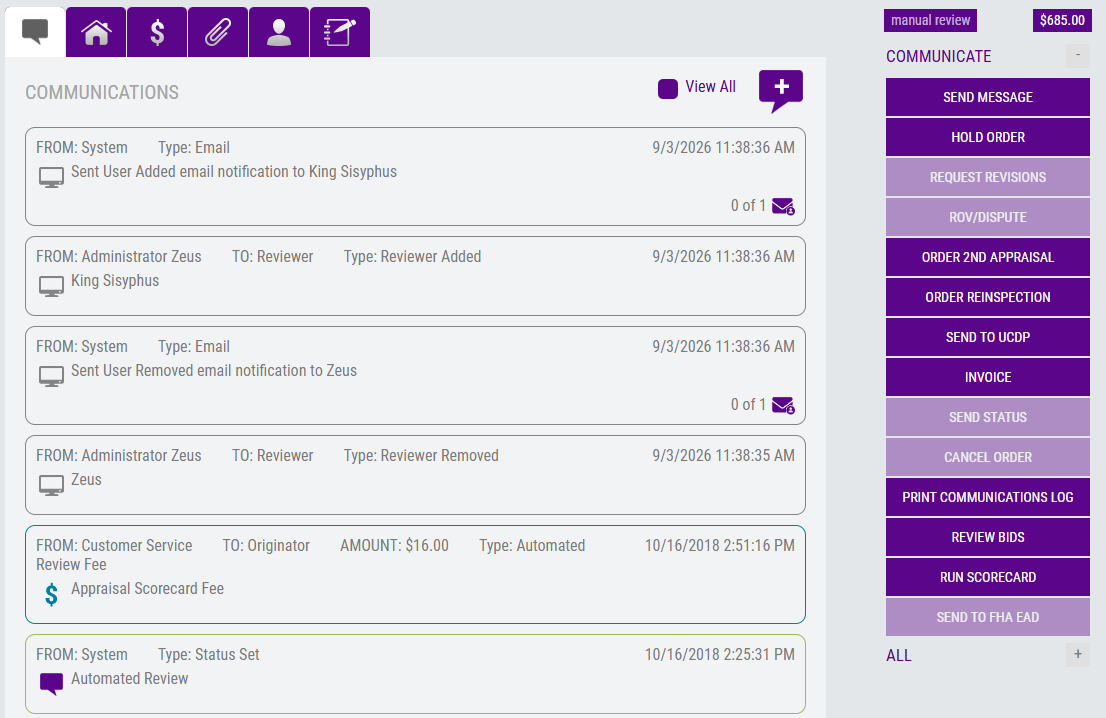
Task: Click the HOLD ORDER button
Action: click(x=988, y=138)
